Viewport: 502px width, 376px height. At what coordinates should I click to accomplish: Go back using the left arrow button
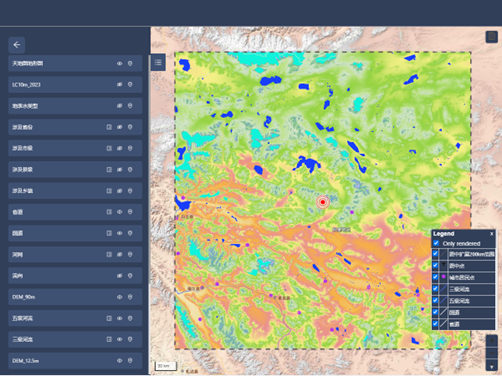click(17, 45)
